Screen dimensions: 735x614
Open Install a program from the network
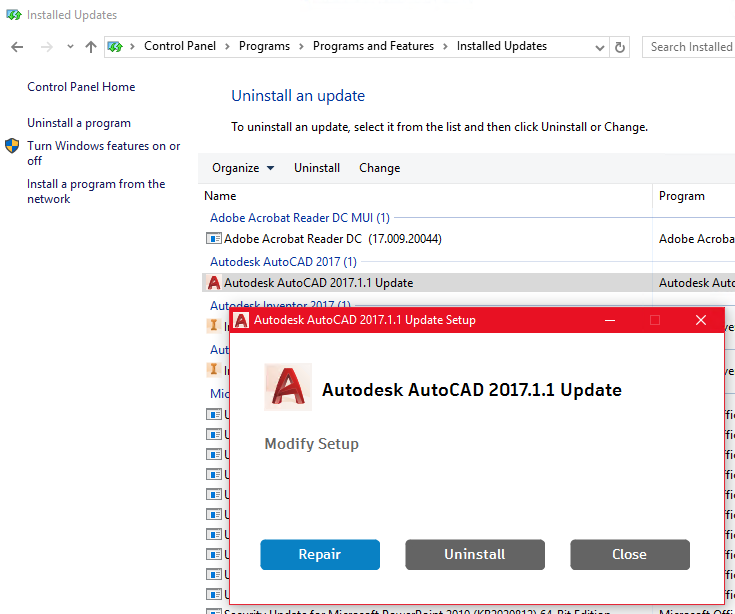click(96, 191)
